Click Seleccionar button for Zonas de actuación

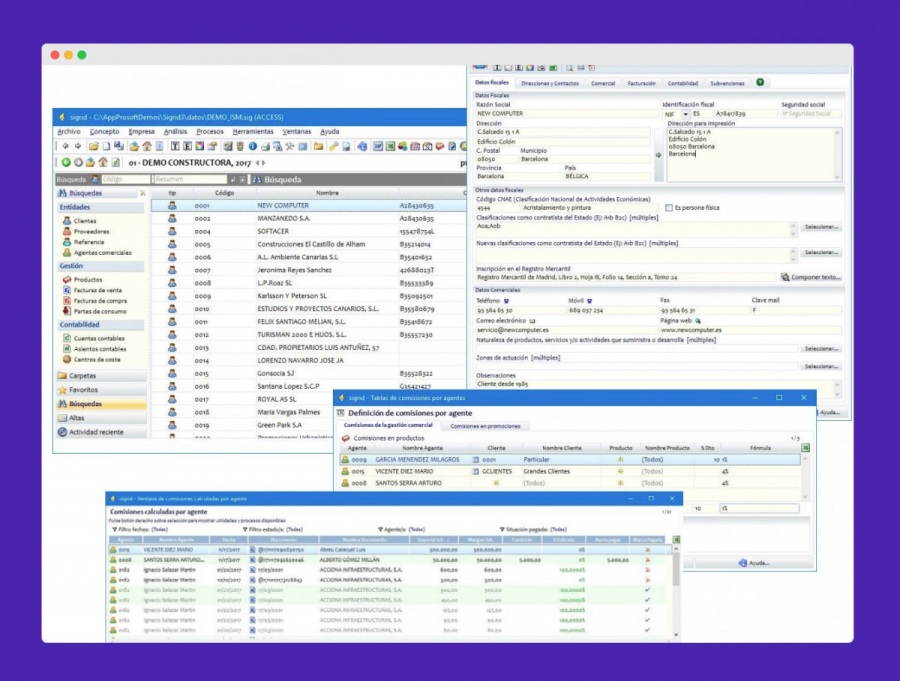coord(821,366)
